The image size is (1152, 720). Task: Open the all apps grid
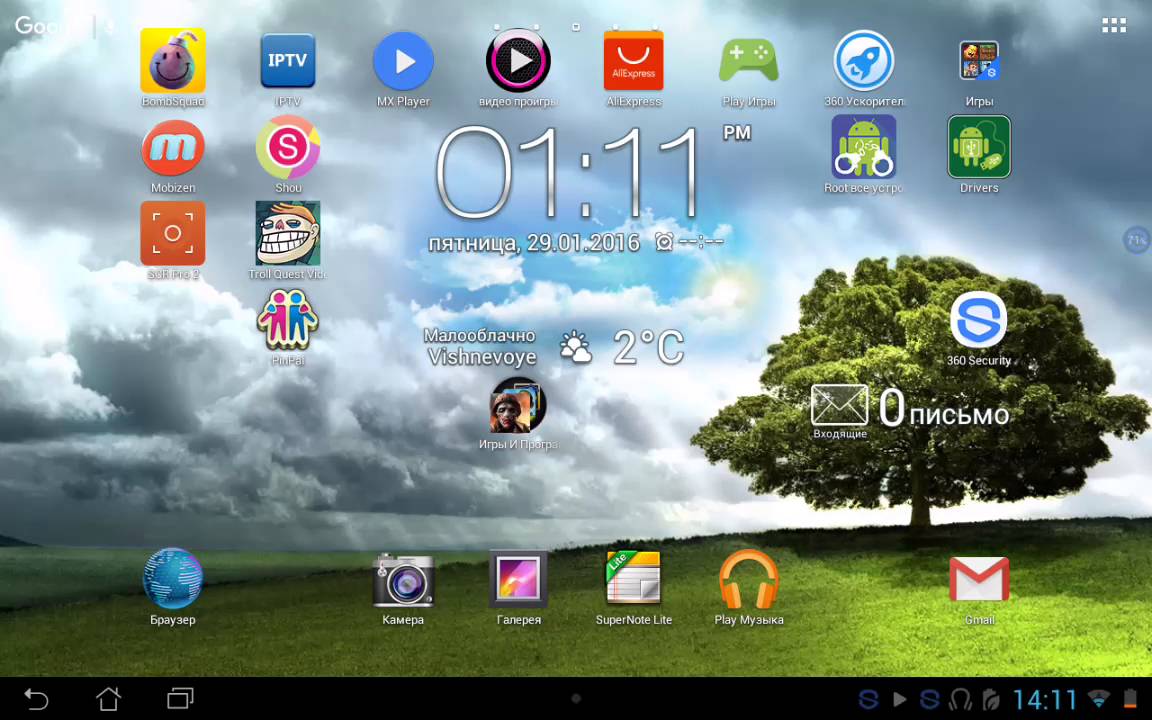coord(1114,26)
